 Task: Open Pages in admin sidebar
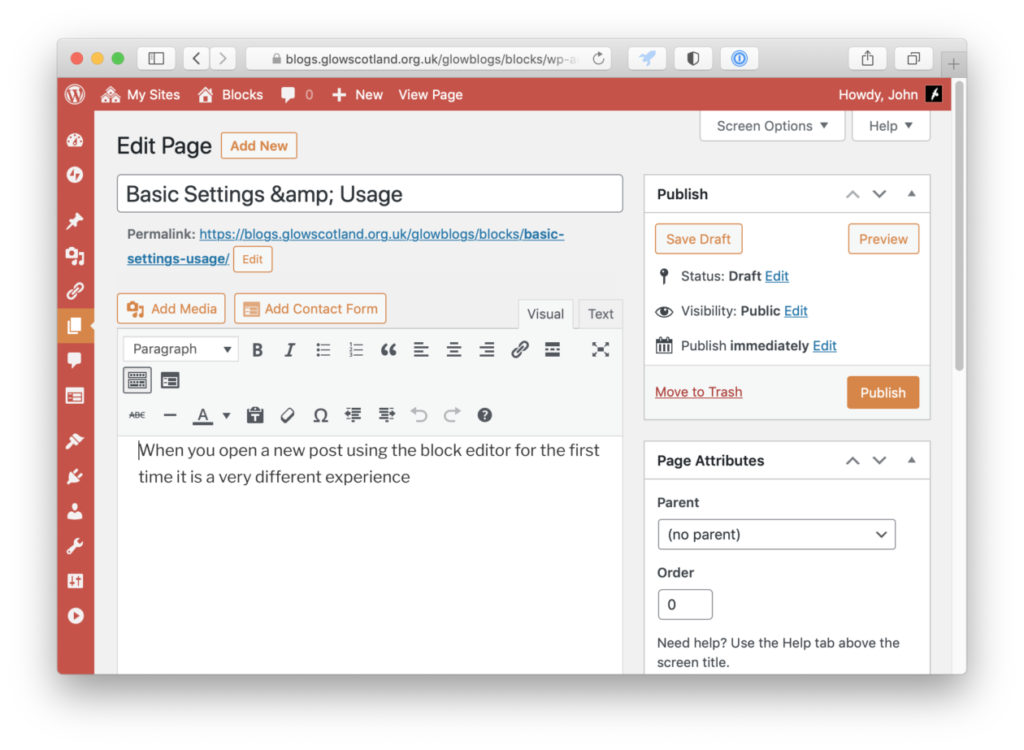tap(75, 325)
